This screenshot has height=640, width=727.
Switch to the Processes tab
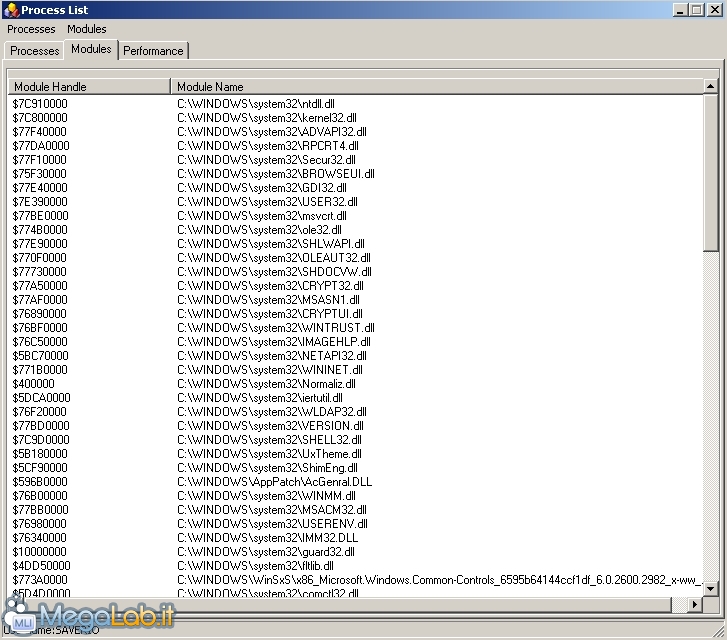pyautogui.click(x=35, y=51)
